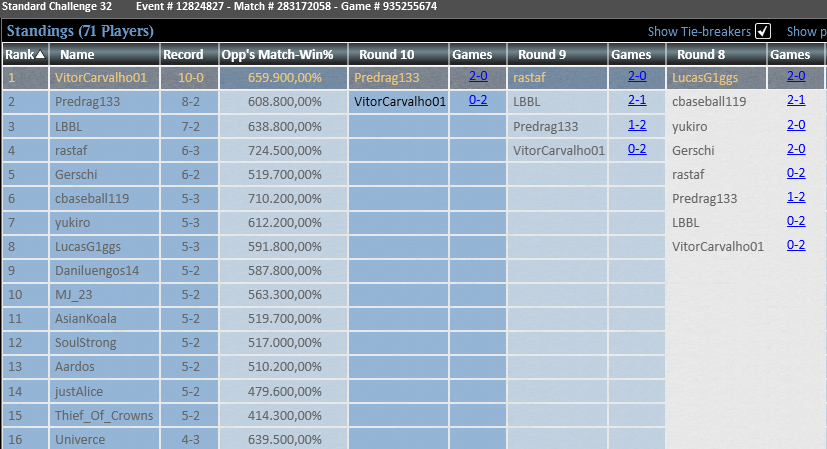The width and height of the screenshot is (827, 449).
Task: Select player LBBL in Name column
Action: click(x=69, y=127)
